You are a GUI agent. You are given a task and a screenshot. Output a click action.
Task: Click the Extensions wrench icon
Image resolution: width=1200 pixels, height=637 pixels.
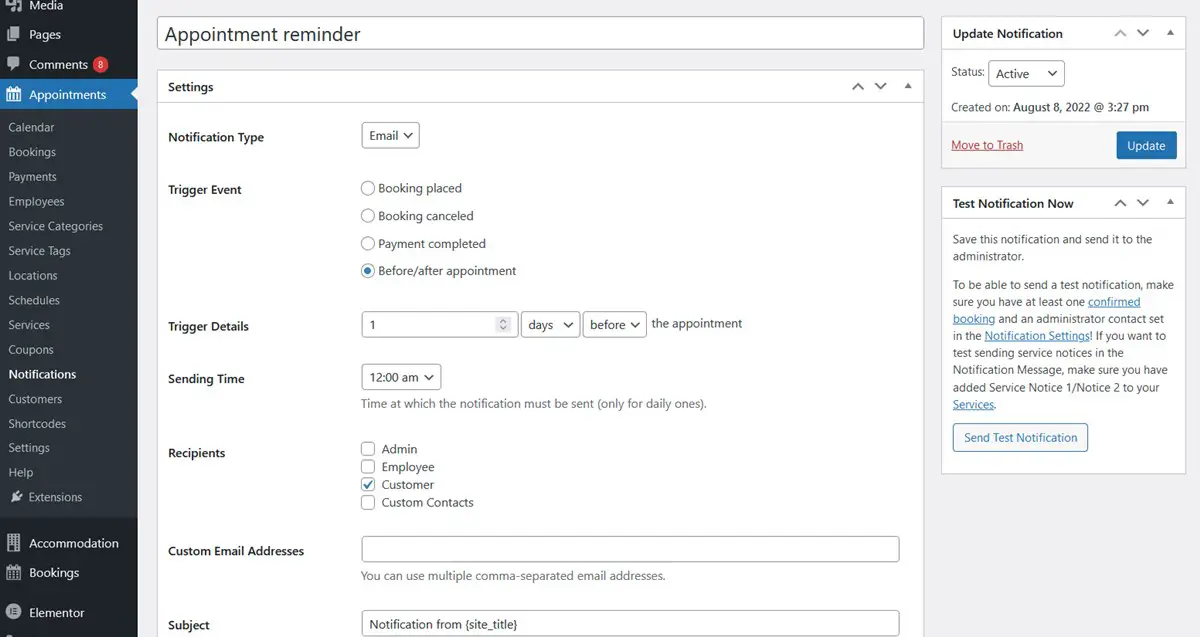coord(16,497)
